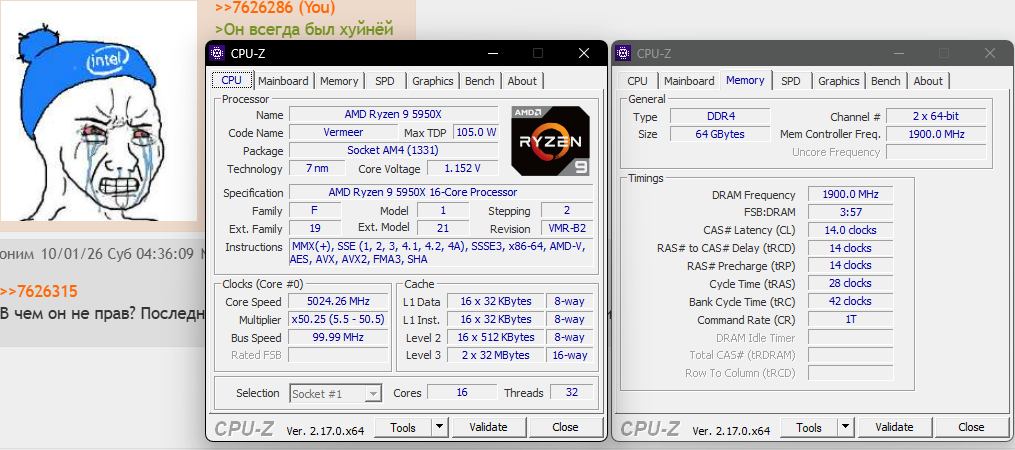The image size is (1015, 450).
Task: Click the Cores count field 16
Action: (462, 392)
